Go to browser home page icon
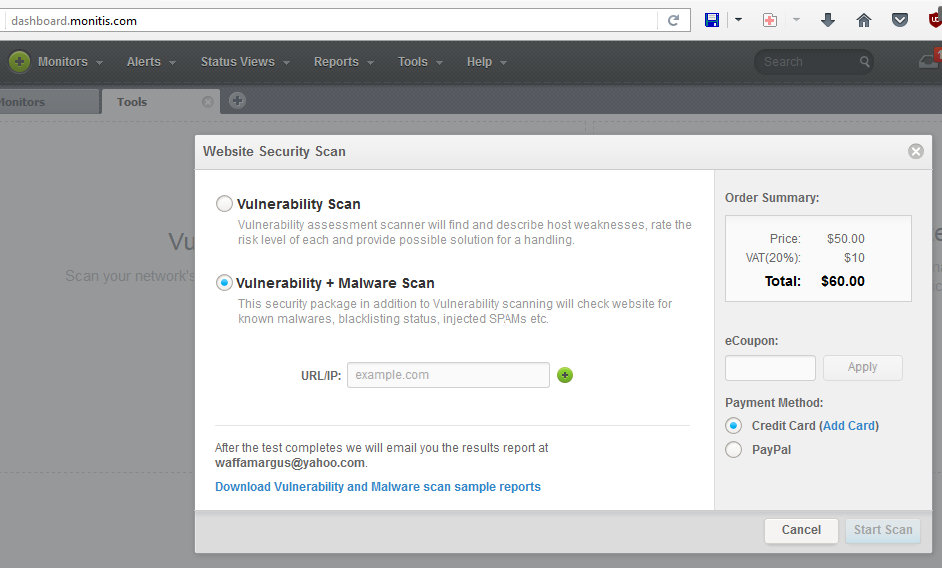This screenshot has height=568, width=942. (864, 20)
